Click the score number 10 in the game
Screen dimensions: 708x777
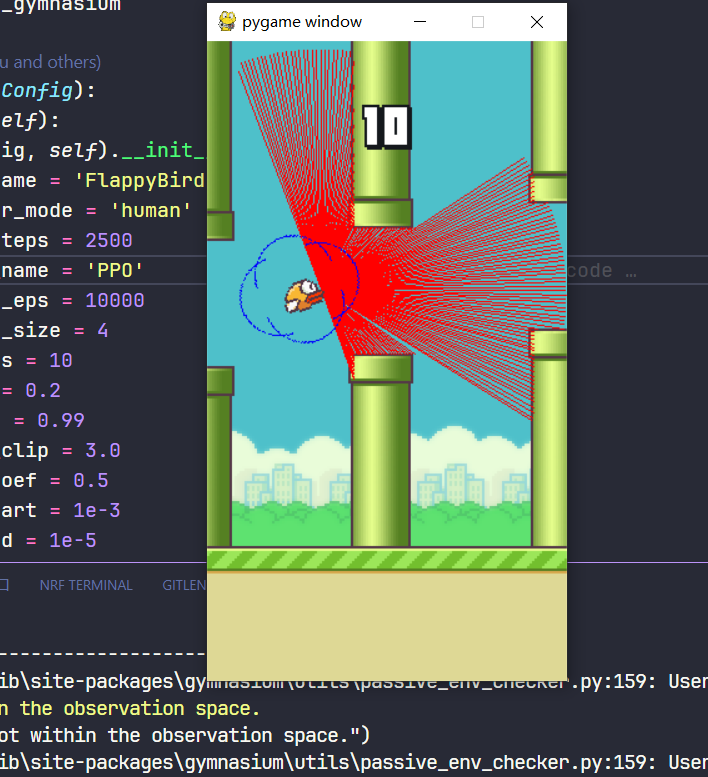[386, 127]
